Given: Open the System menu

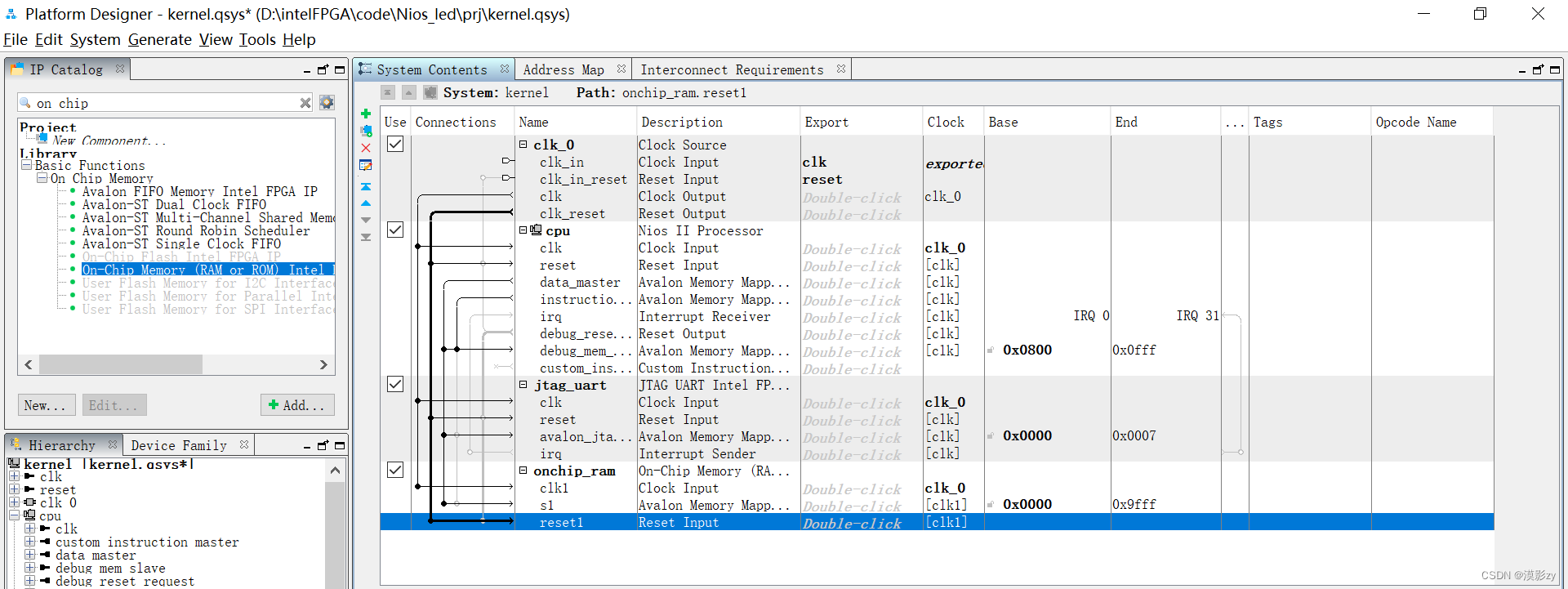Looking at the screenshot, I should click(x=95, y=39).
